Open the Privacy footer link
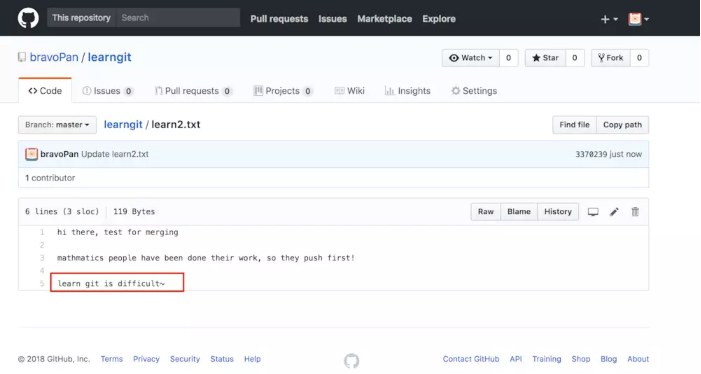 click(146, 359)
